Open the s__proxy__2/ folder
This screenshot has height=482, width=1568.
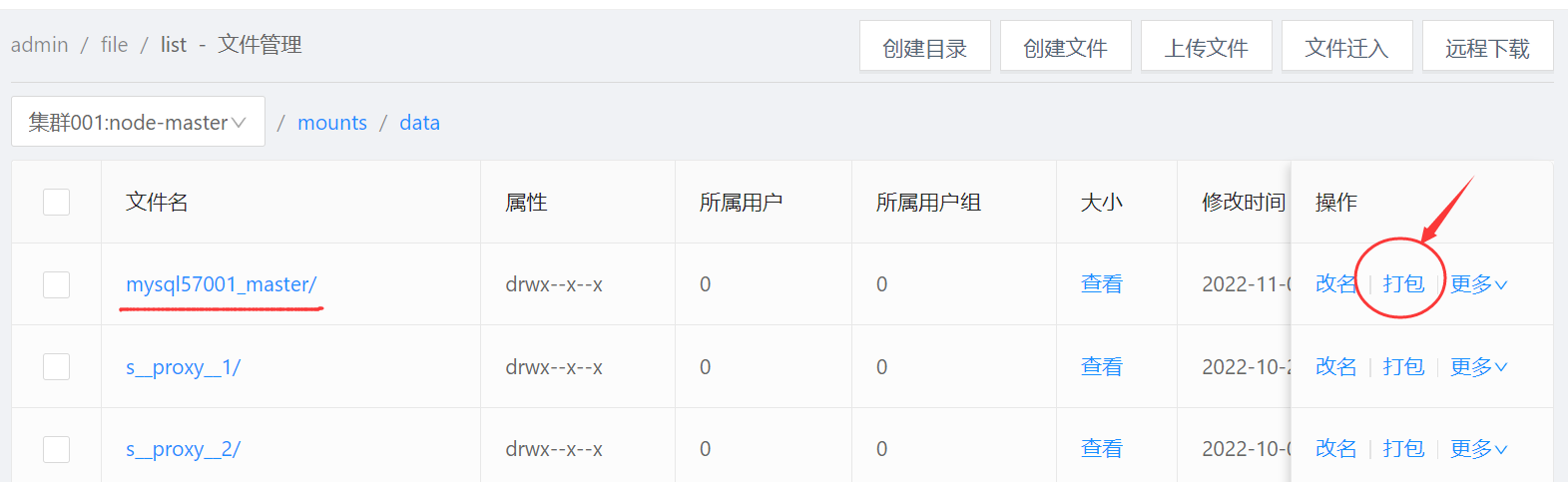click(x=183, y=449)
